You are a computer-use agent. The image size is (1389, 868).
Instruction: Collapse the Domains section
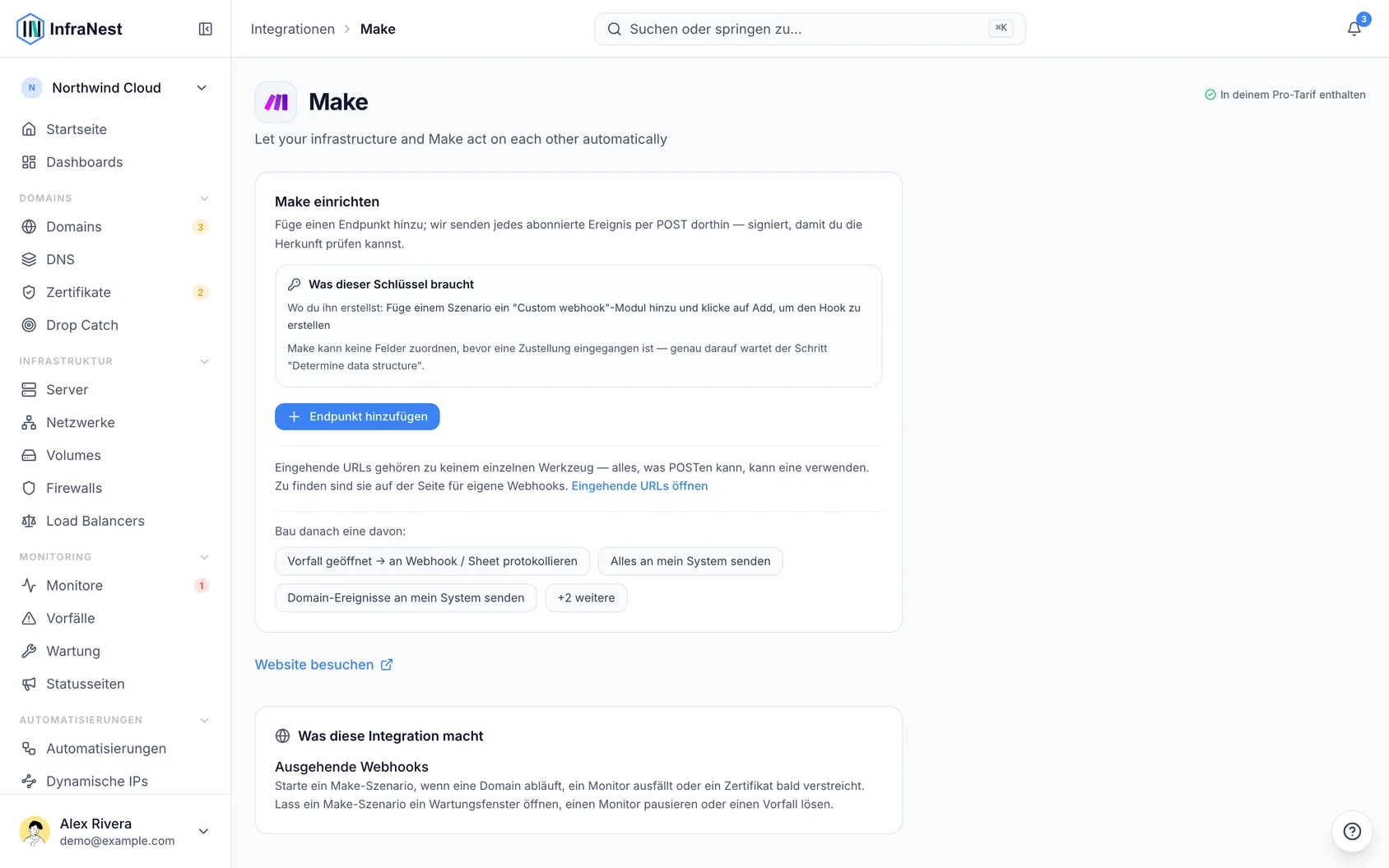click(204, 198)
